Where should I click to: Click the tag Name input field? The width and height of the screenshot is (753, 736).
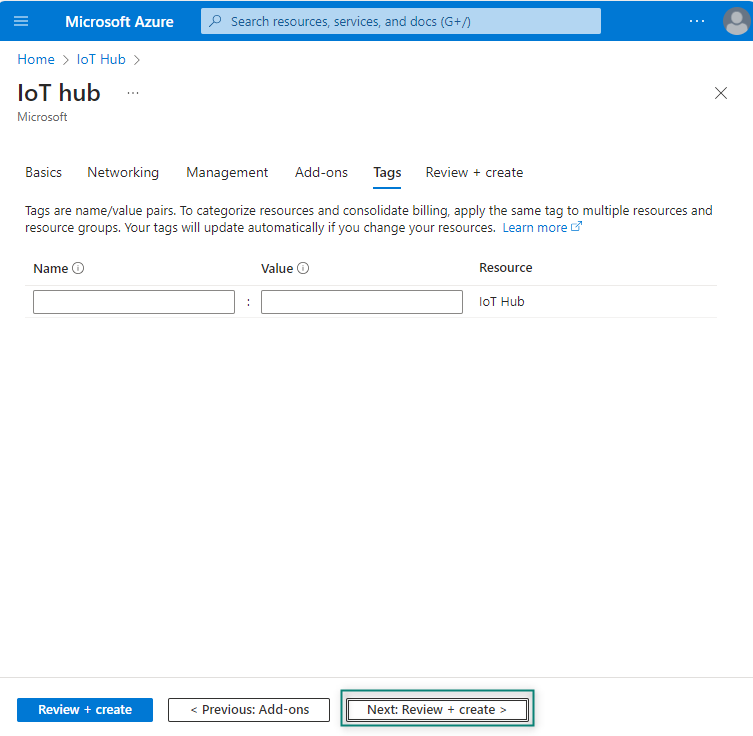134,302
